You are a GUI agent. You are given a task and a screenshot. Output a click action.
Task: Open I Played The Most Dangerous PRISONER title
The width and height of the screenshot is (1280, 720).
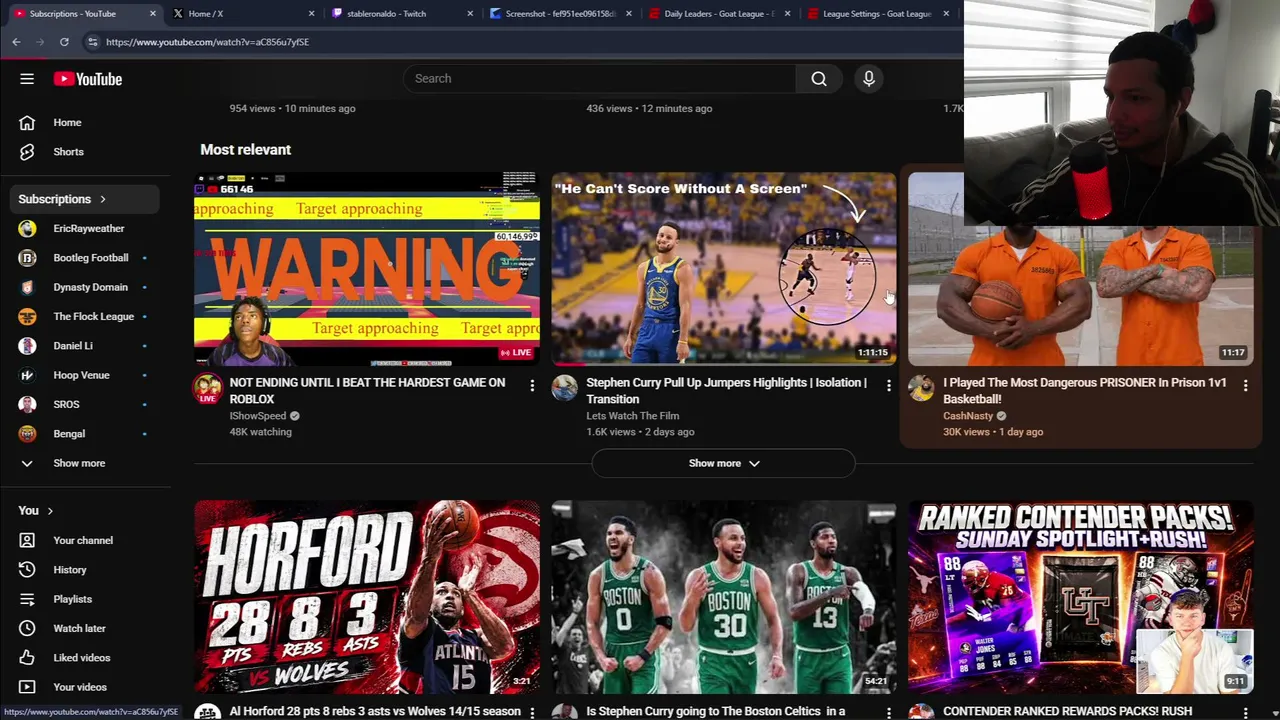[1084, 391]
